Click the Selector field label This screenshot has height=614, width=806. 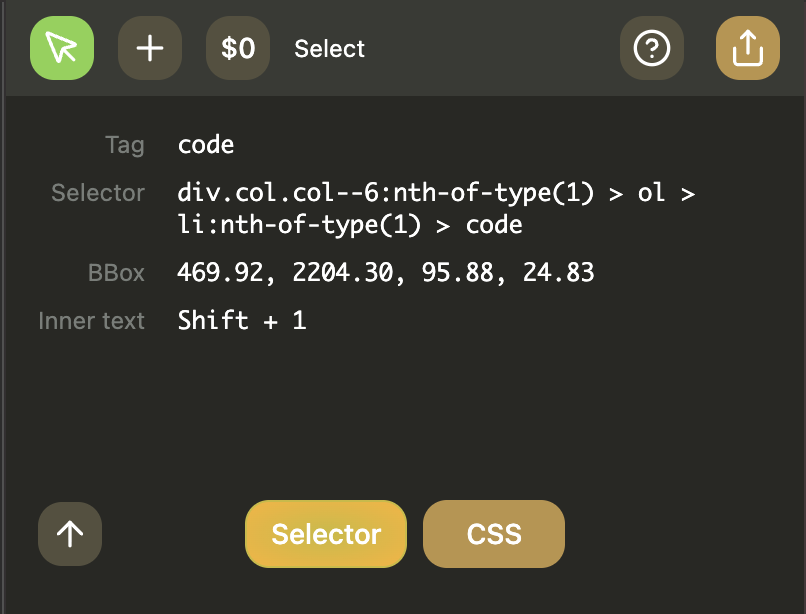point(98,193)
